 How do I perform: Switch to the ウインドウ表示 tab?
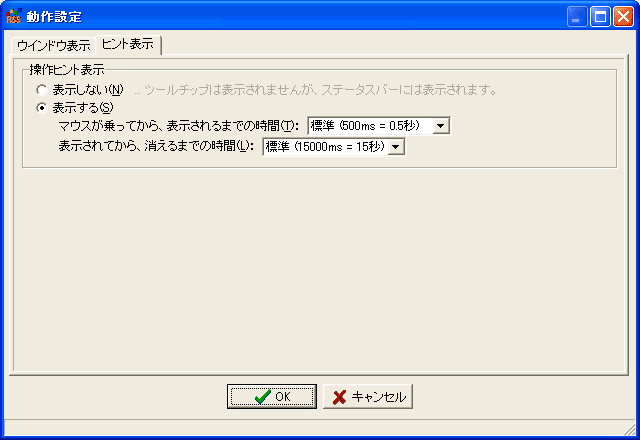[x=53, y=46]
